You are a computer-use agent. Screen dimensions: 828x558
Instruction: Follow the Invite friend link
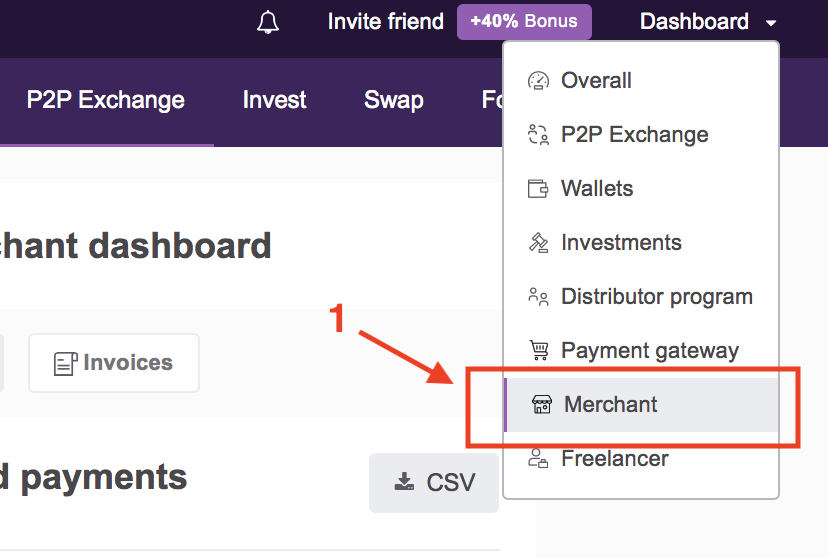[x=385, y=22]
